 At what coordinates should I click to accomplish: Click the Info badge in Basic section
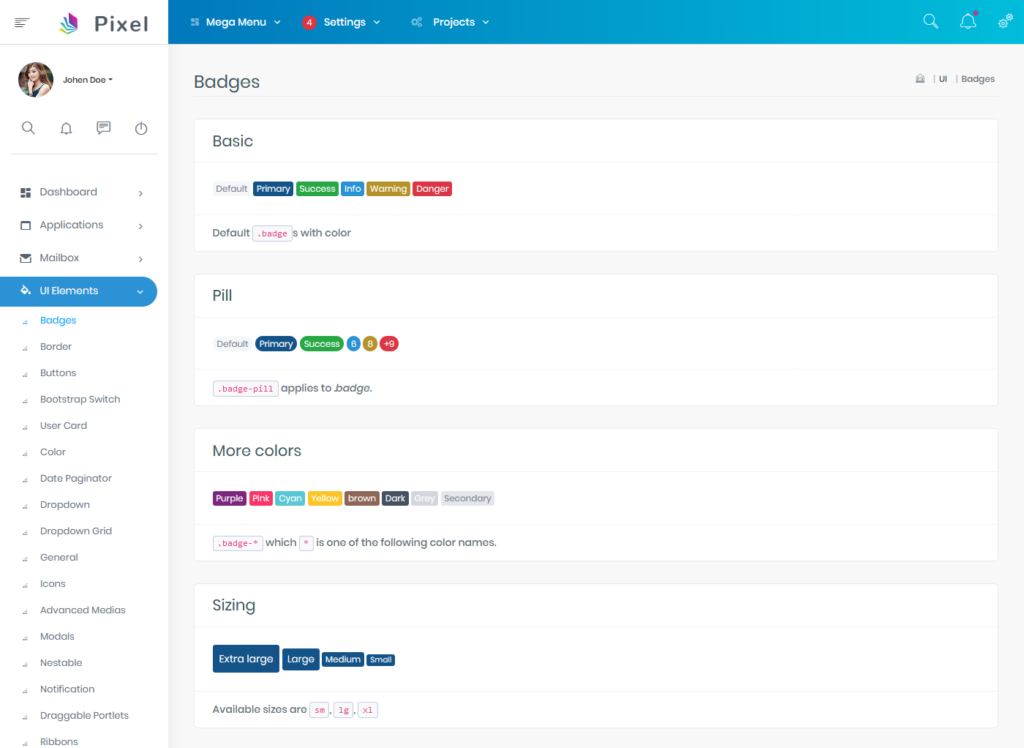[352, 189]
